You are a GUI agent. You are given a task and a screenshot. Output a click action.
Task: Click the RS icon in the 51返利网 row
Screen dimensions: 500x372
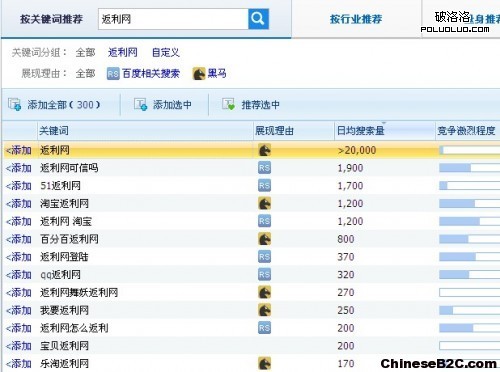(264, 185)
